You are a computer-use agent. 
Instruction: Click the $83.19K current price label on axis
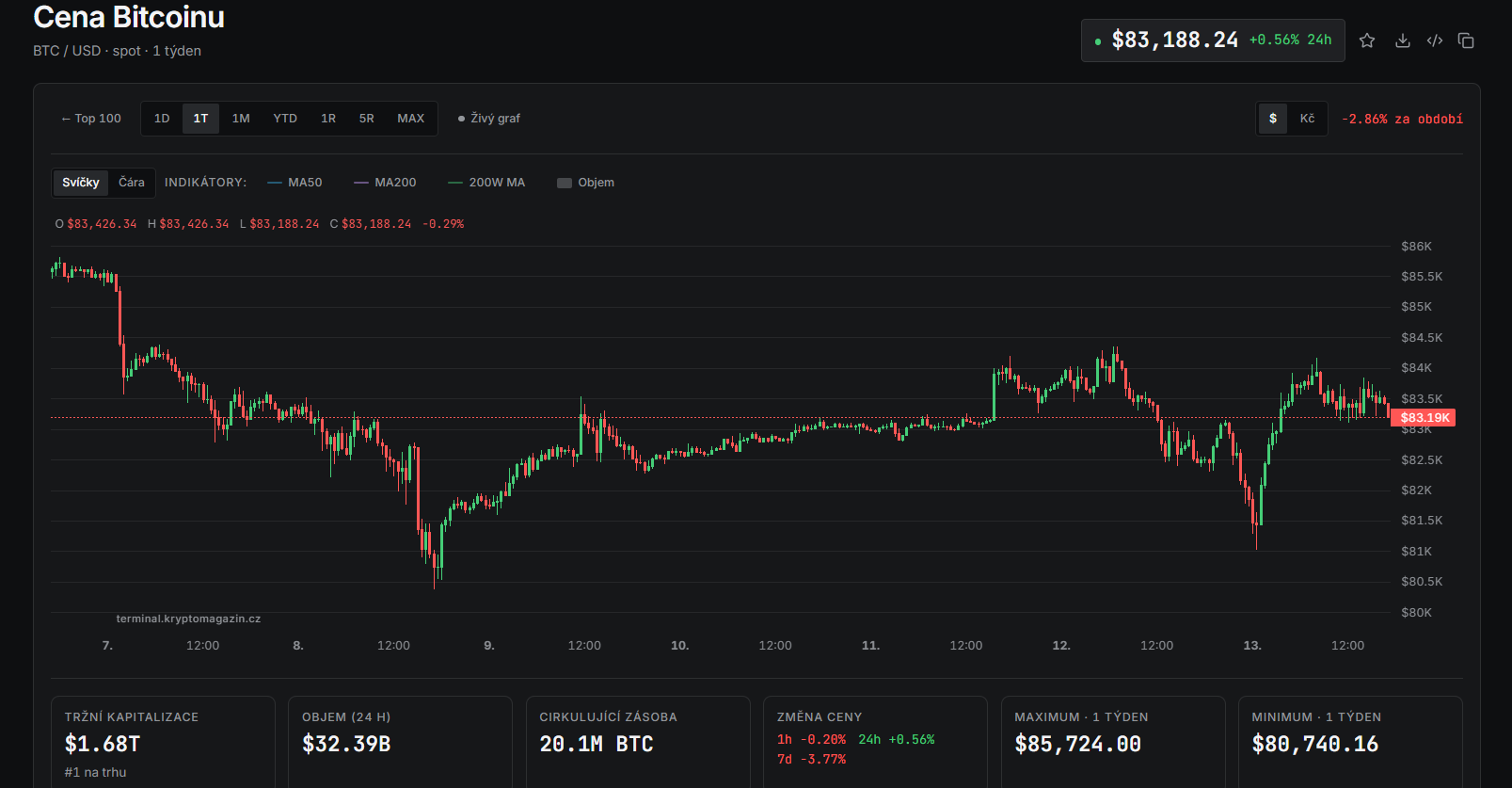point(1423,418)
